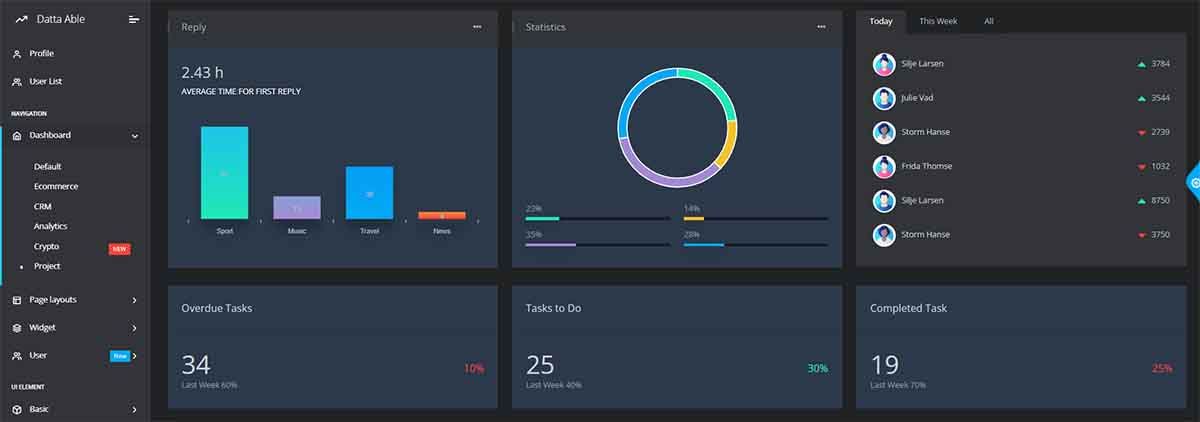The image size is (1200, 422).
Task: Switch to the This Week tab
Action: click(938, 21)
